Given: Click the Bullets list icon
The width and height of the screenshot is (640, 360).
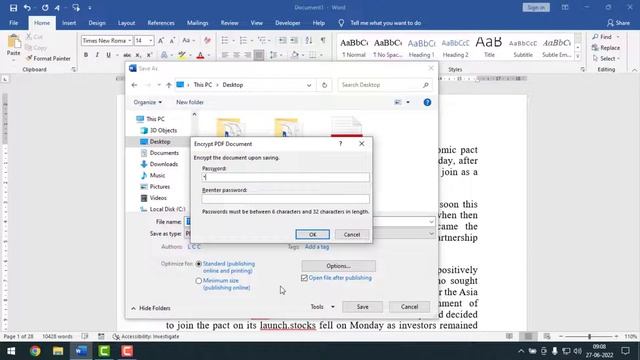Looking at the screenshot, I should click(x=225, y=40).
